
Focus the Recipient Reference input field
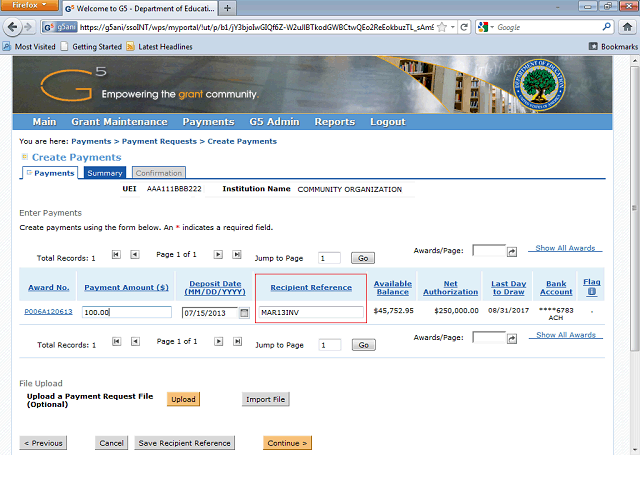(311, 313)
